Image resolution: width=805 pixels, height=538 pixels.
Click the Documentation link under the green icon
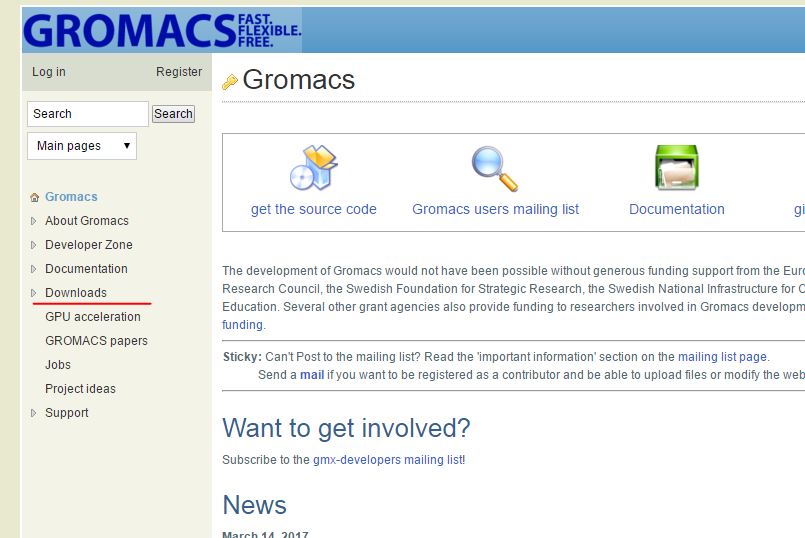677,209
